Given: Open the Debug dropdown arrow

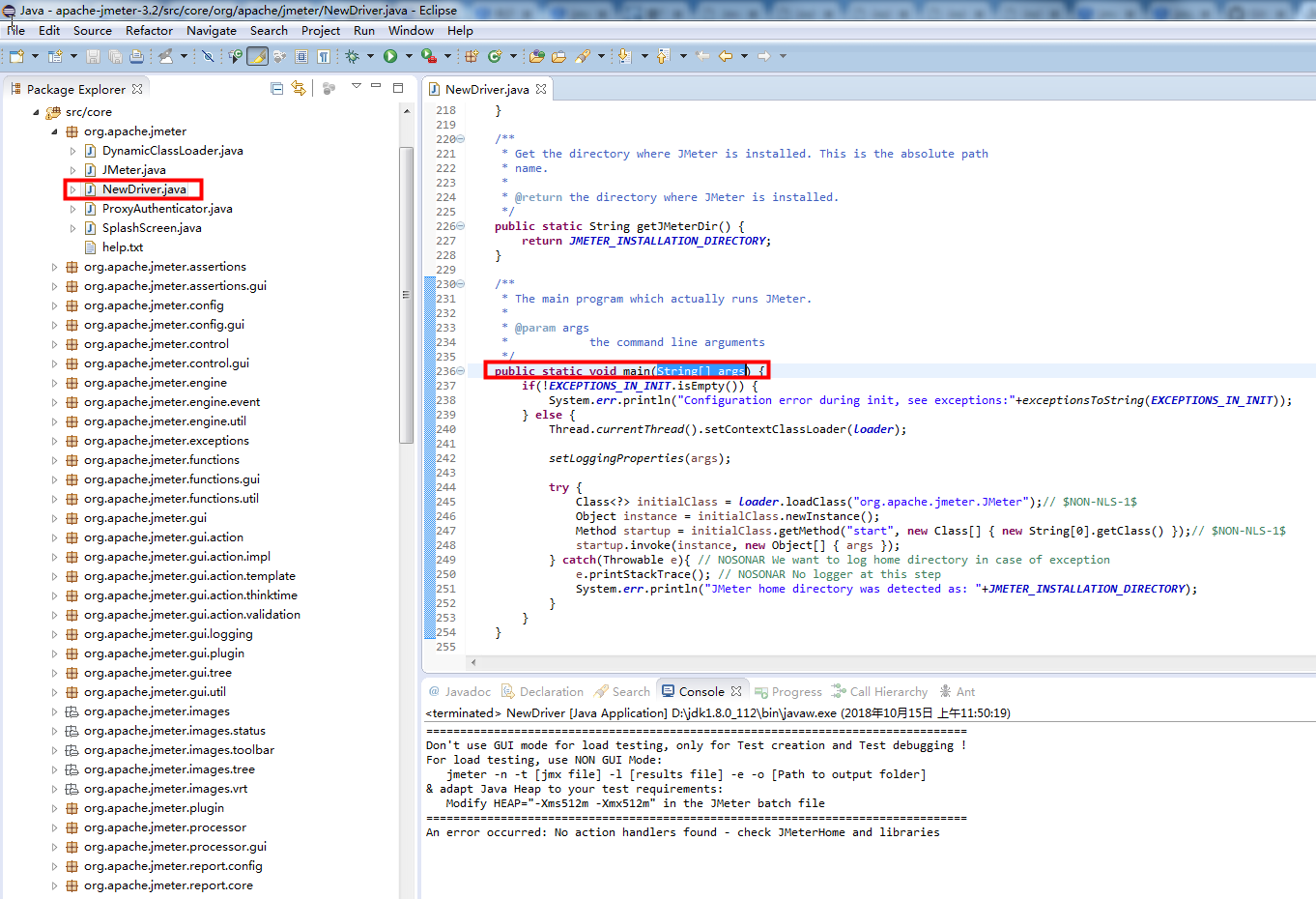Looking at the screenshot, I should point(370,56).
